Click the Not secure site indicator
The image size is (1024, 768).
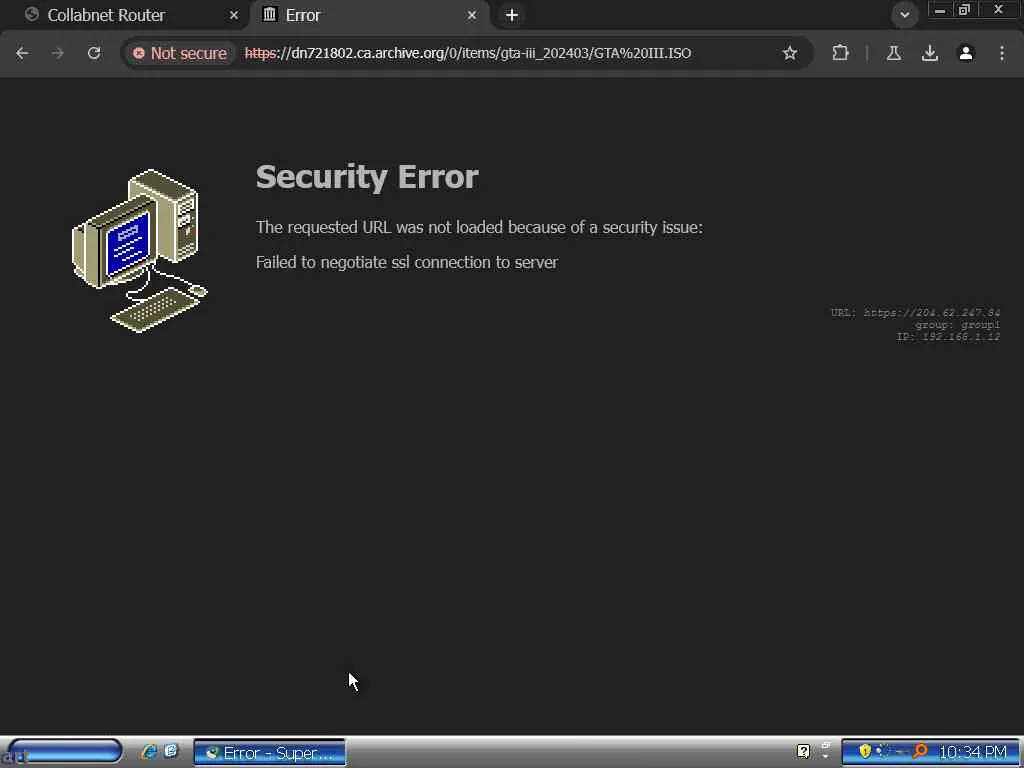(x=180, y=53)
